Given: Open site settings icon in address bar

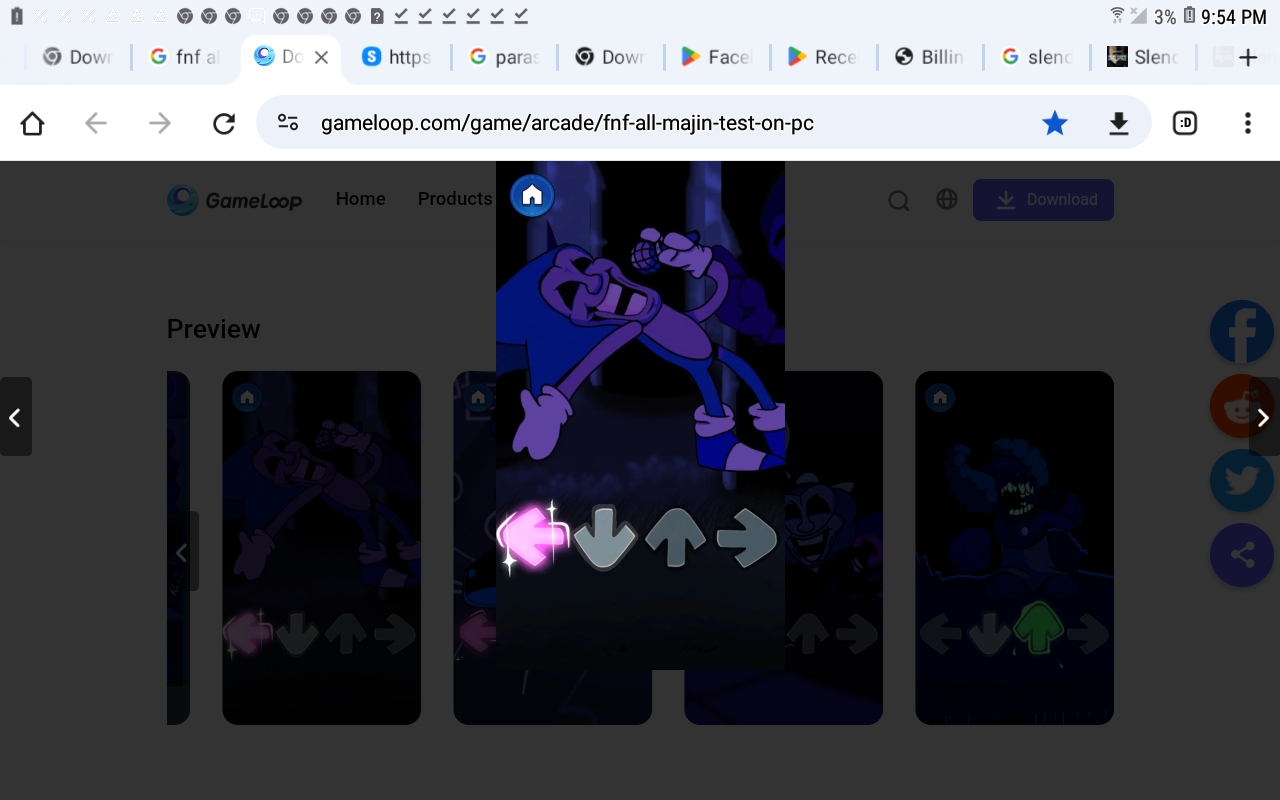Looking at the screenshot, I should 288,123.
